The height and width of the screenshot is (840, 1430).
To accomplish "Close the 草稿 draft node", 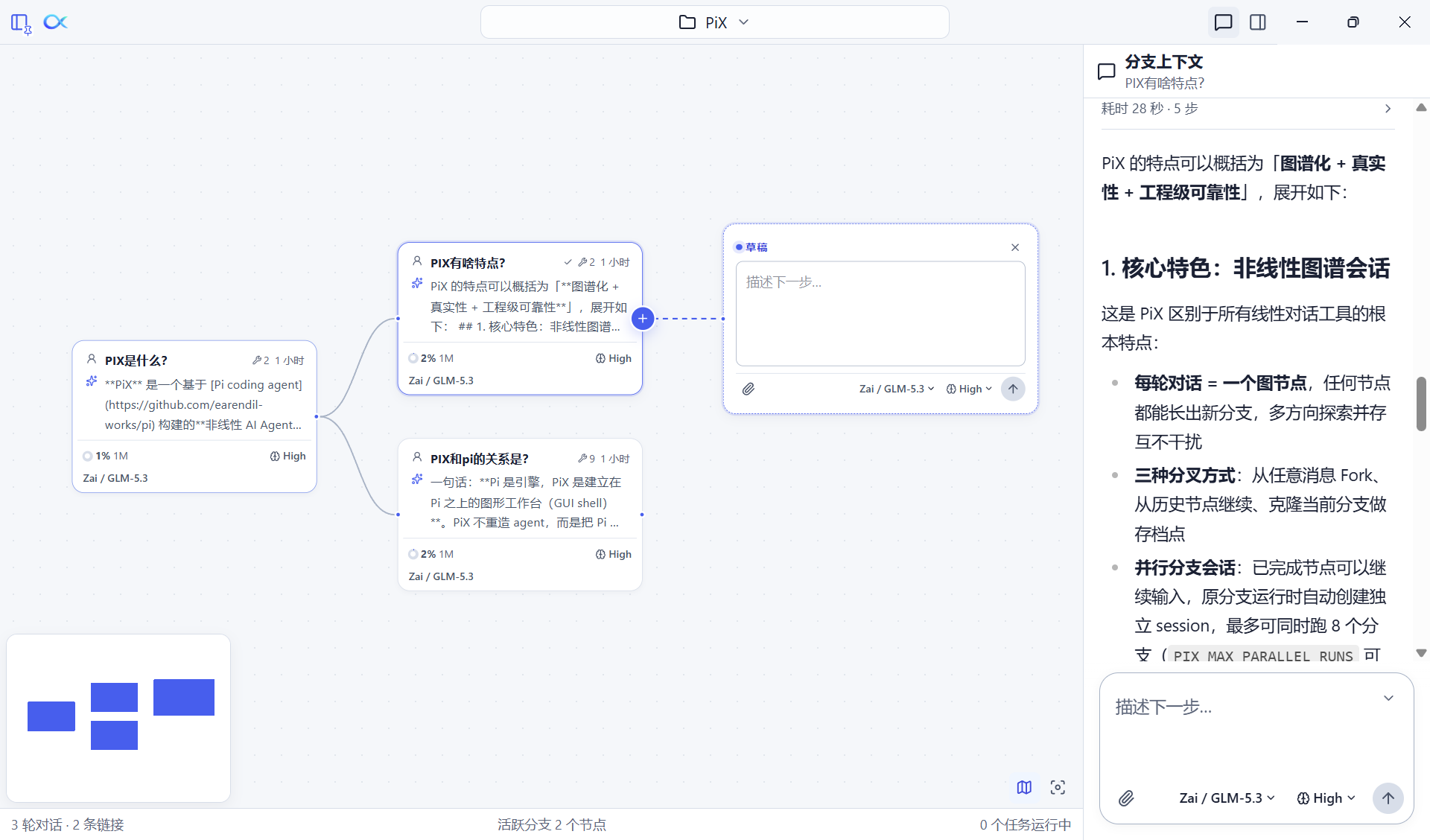I will 1015,247.
